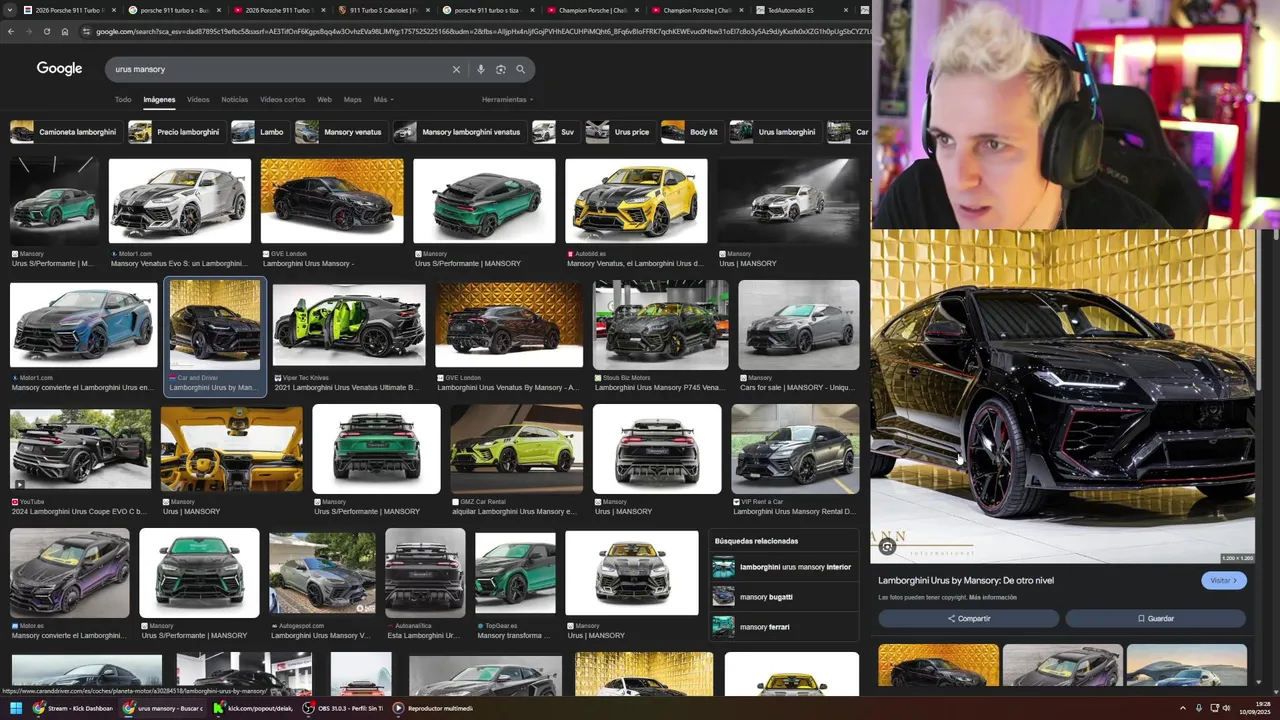The height and width of the screenshot is (720, 1280).
Task: Select the Todo search filter
Action: [x=123, y=99]
